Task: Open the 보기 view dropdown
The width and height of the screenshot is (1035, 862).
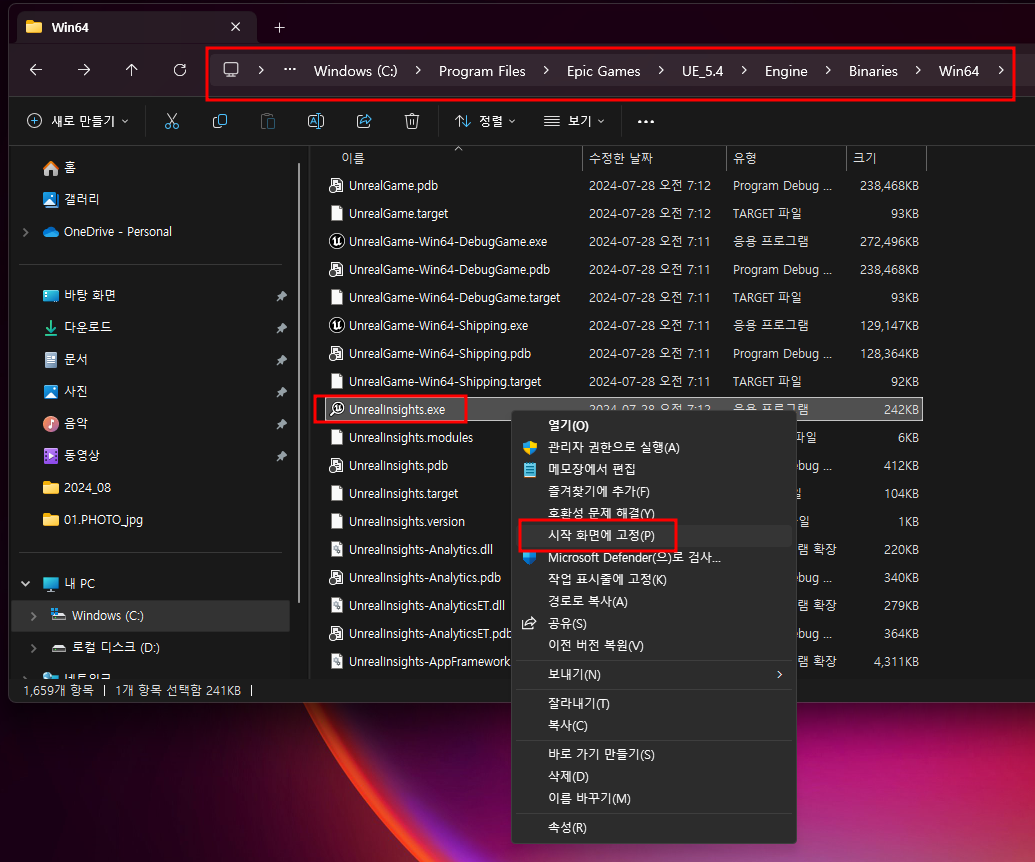Action: tap(574, 121)
